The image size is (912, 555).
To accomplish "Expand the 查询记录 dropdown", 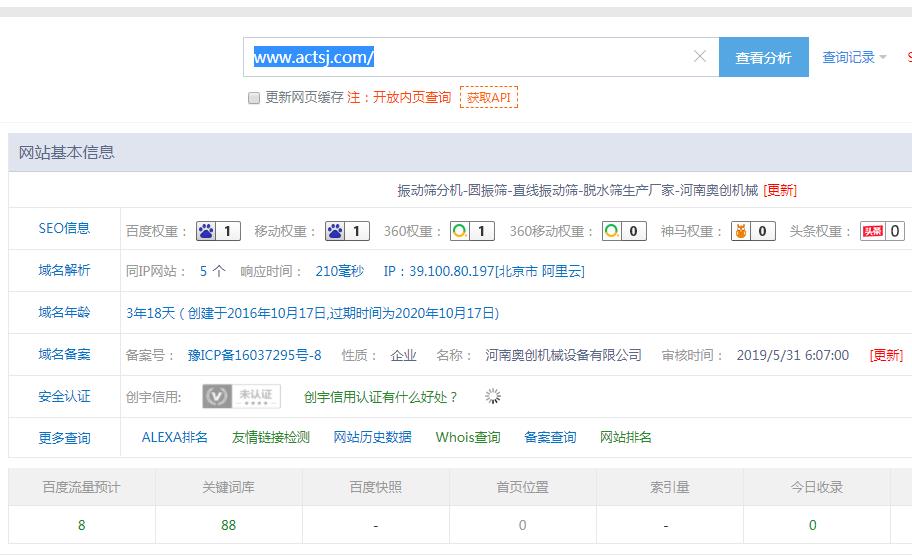I will (x=854, y=58).
